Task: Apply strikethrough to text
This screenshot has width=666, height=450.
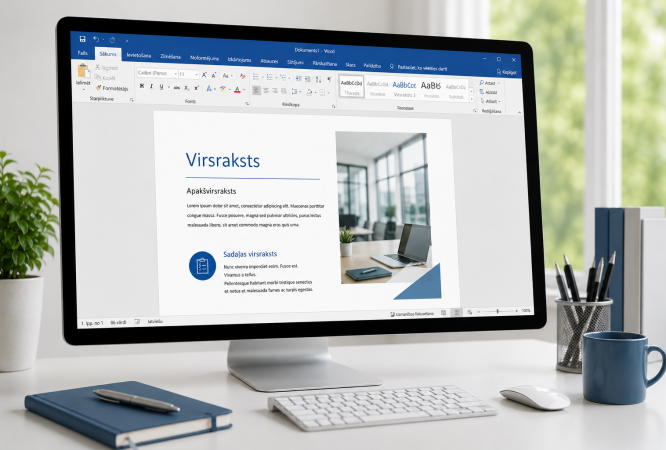Action: [176, 87]
